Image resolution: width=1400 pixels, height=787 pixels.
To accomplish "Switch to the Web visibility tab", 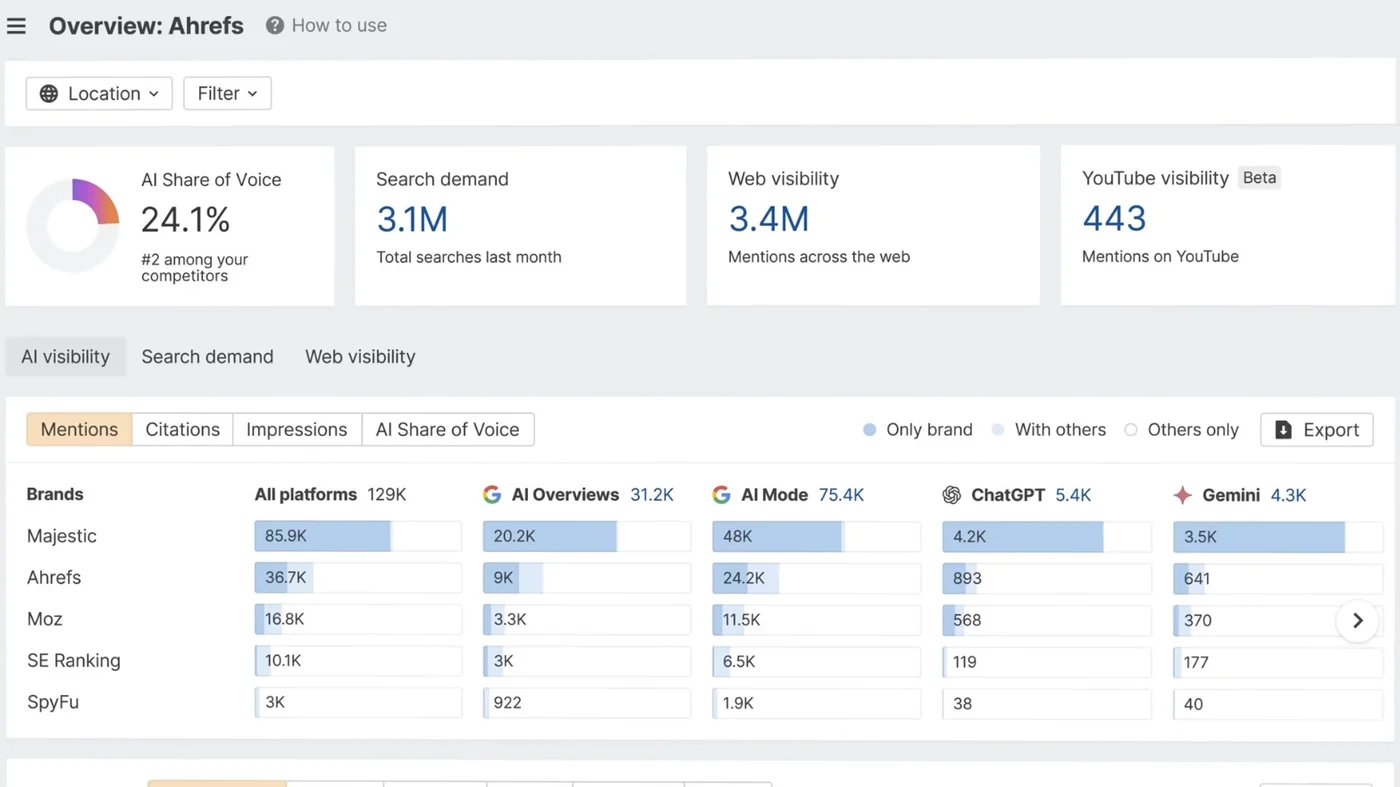I will coord(360,357).
